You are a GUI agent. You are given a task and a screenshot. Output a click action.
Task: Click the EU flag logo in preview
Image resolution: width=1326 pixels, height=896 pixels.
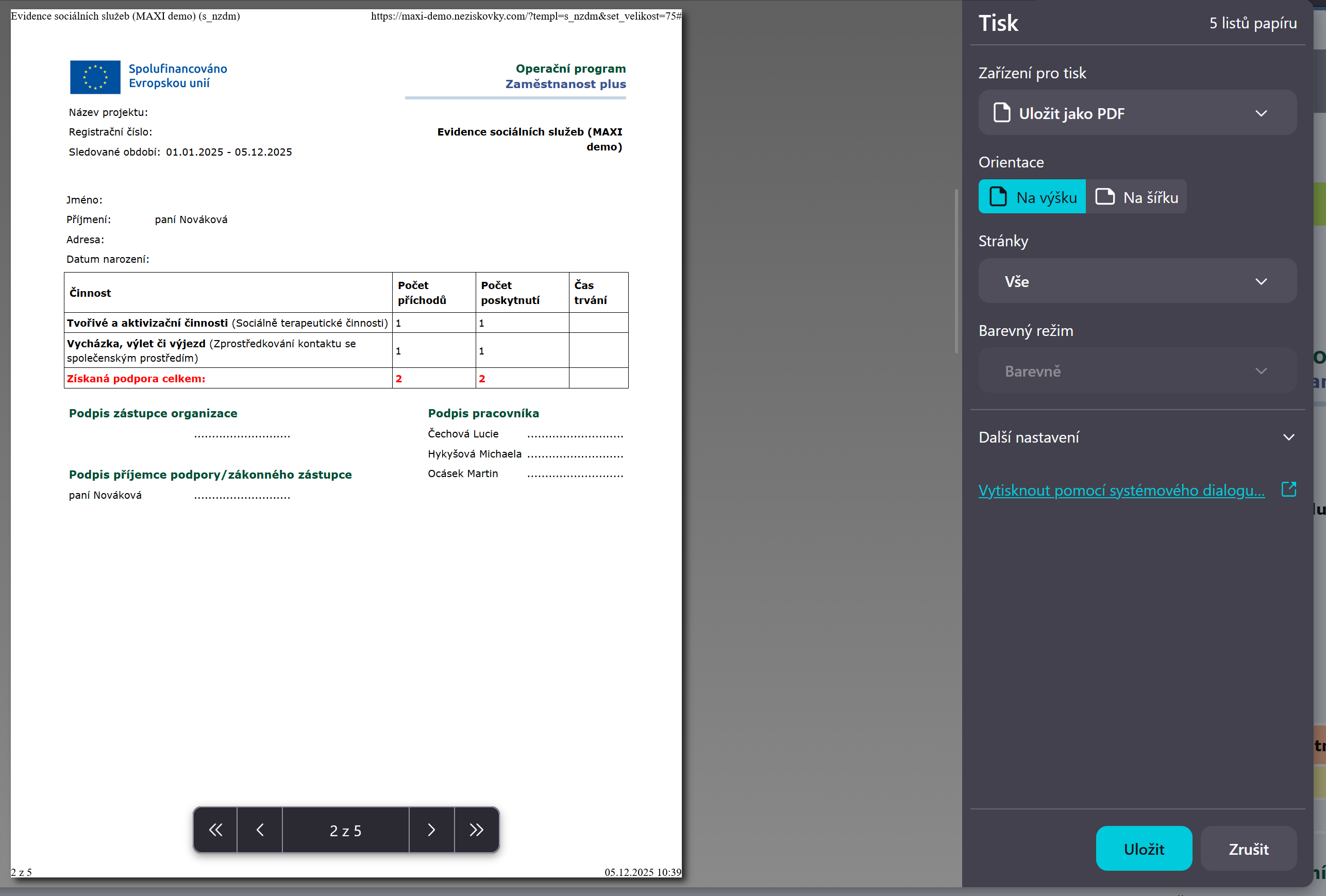[x=95, y=77]
